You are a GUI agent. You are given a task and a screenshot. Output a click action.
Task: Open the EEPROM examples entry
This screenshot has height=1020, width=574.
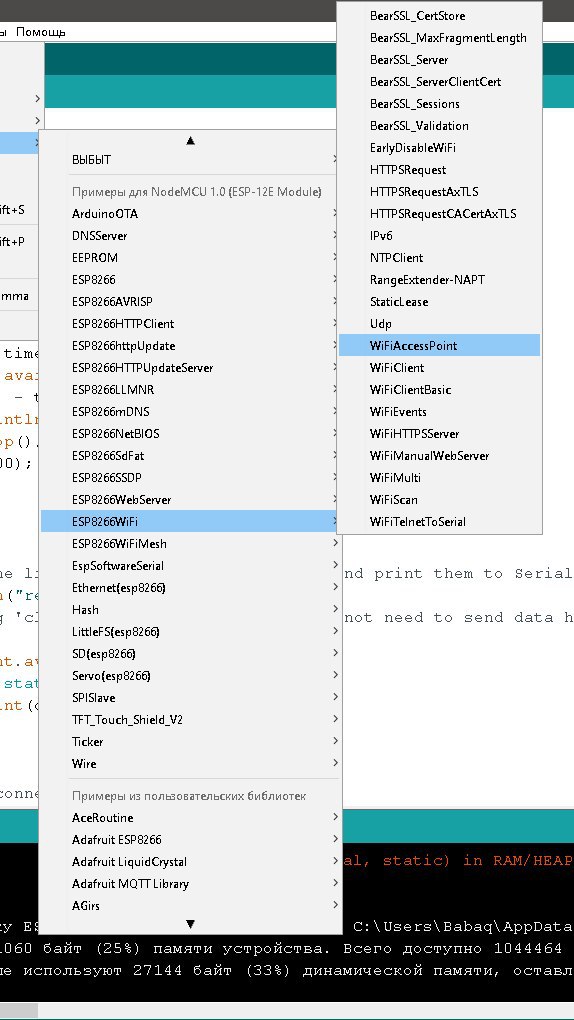190,258
